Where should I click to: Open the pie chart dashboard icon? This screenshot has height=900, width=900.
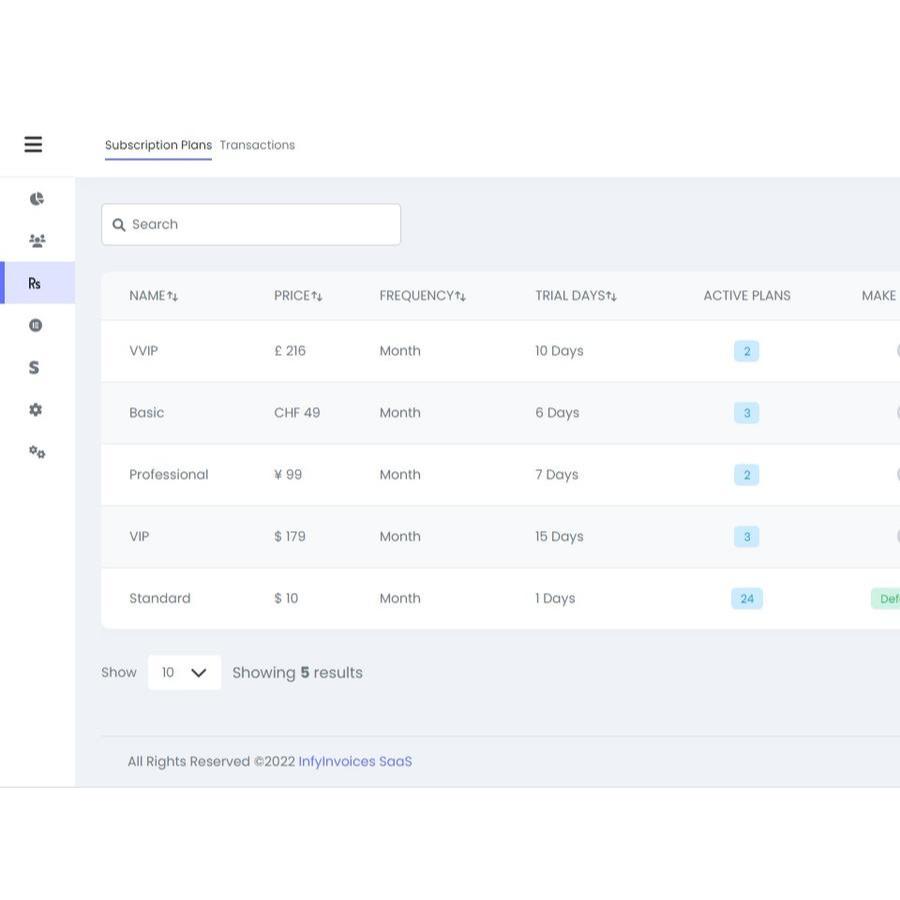click(37, 199)
